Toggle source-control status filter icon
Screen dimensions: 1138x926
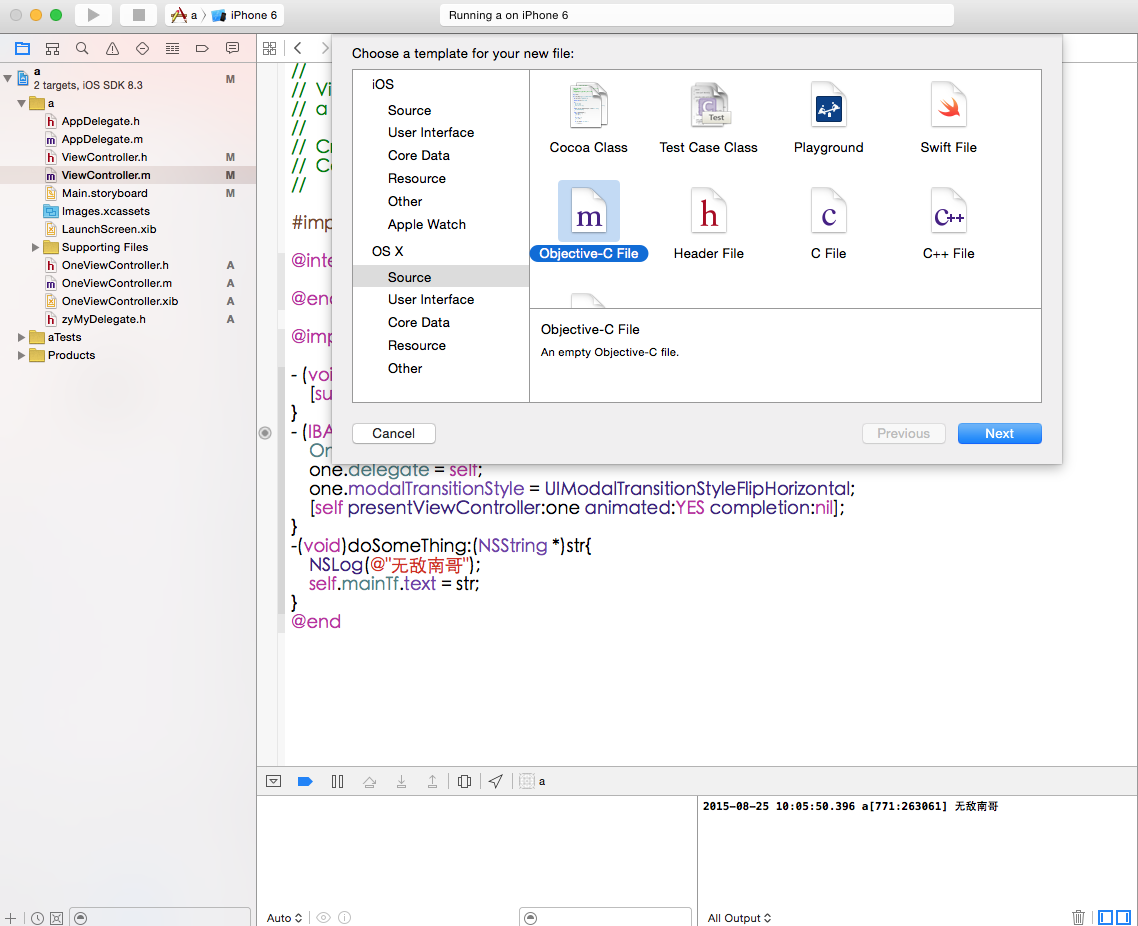point(57,918)
